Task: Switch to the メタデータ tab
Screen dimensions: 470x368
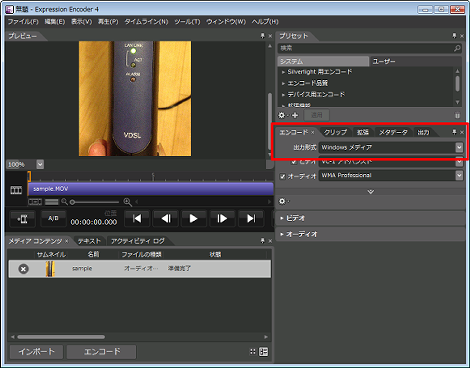Action: [393, 132]
